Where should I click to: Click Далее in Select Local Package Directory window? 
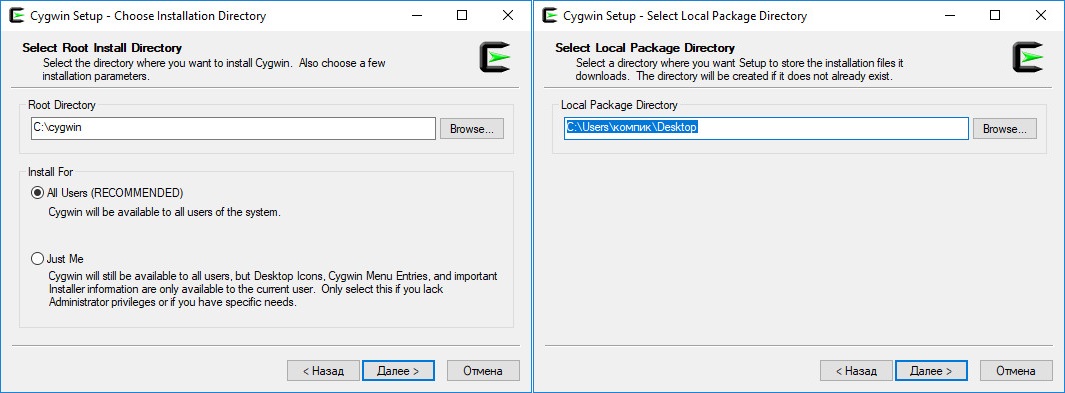click(x=931, y=371)
